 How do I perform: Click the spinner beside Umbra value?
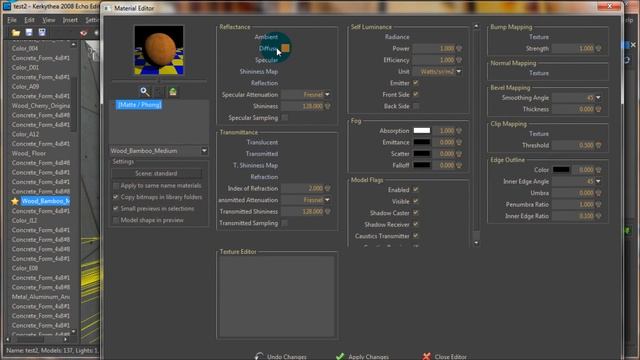point(598,193)
